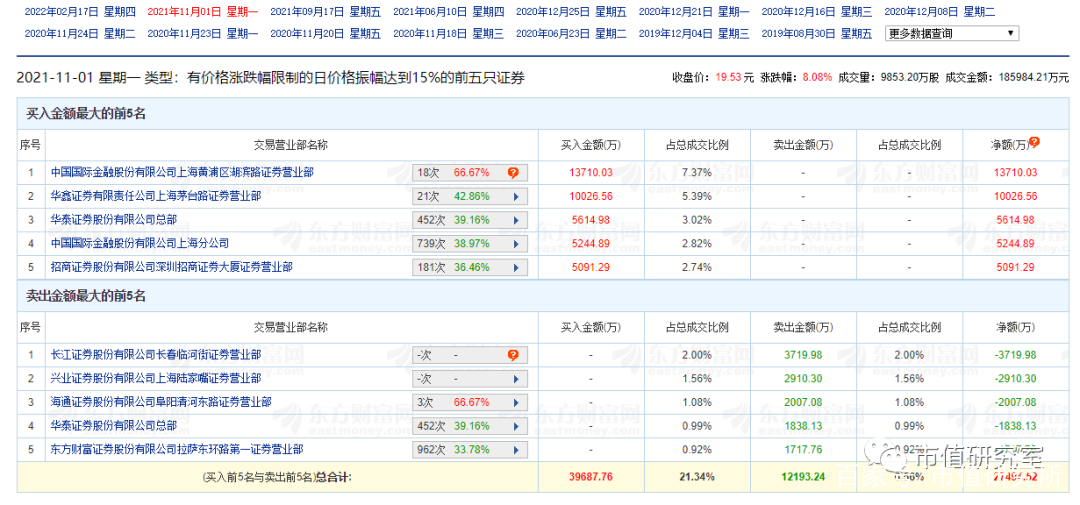Click sell amount 2007.08
Screen dimensions: 1080x505
(x=803, y=402)
